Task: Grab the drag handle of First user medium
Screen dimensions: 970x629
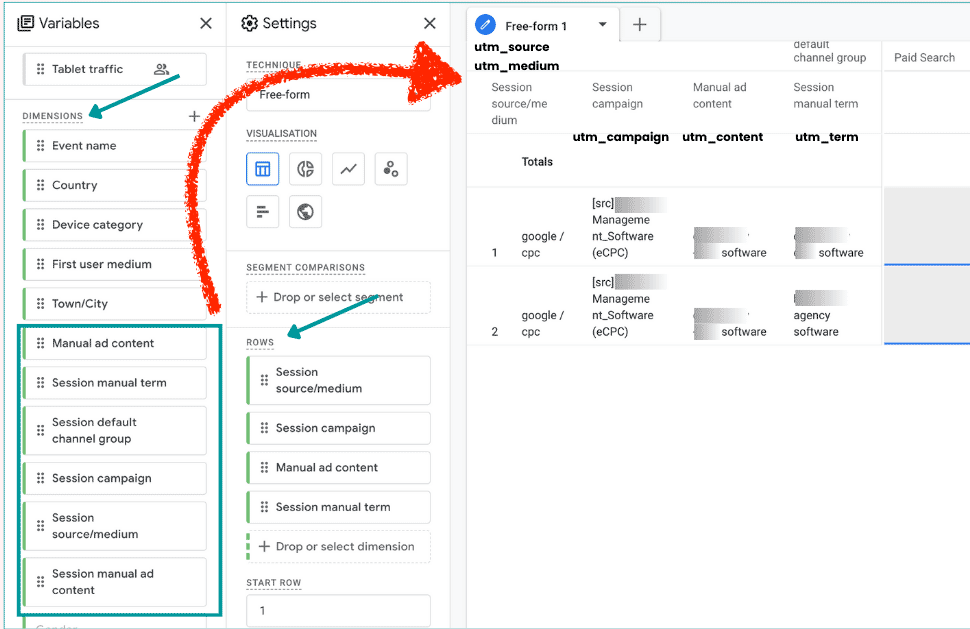Action: (x=40, y=264)
